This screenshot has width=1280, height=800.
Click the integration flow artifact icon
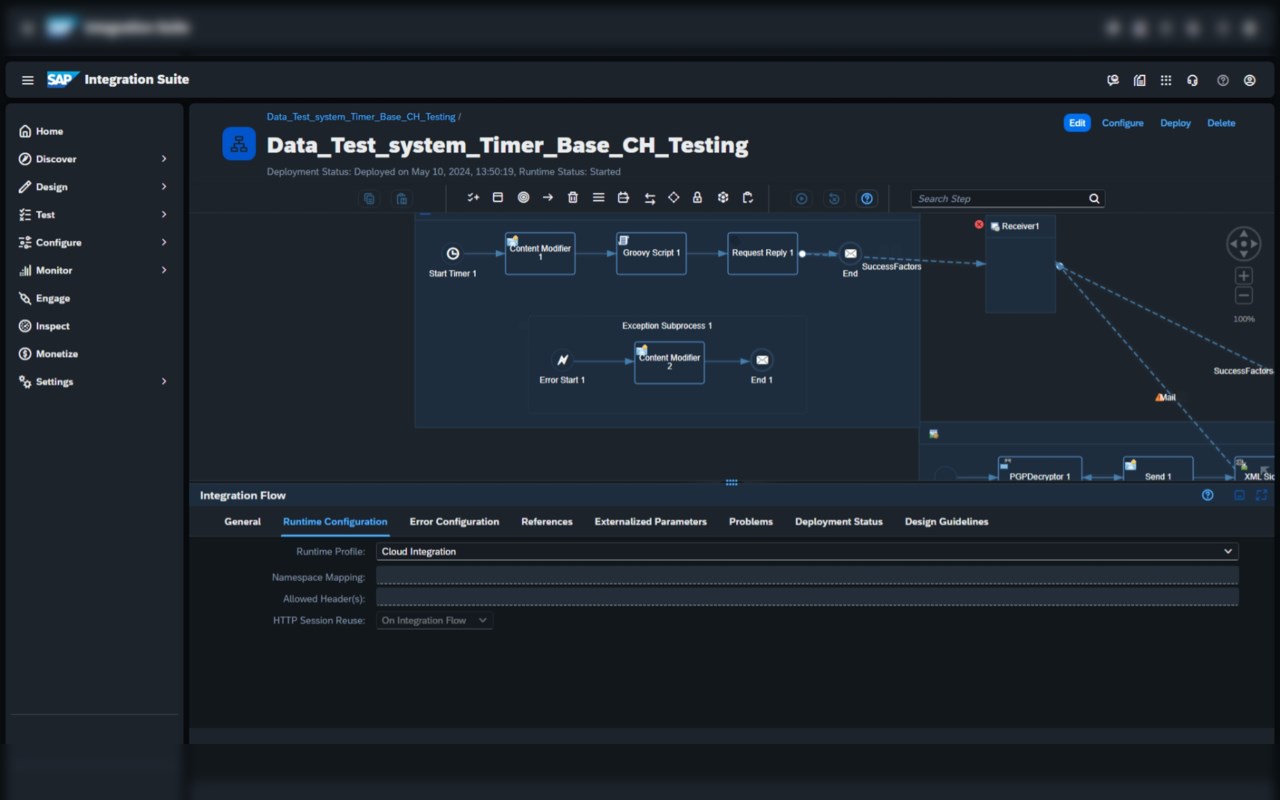[239, 144]
